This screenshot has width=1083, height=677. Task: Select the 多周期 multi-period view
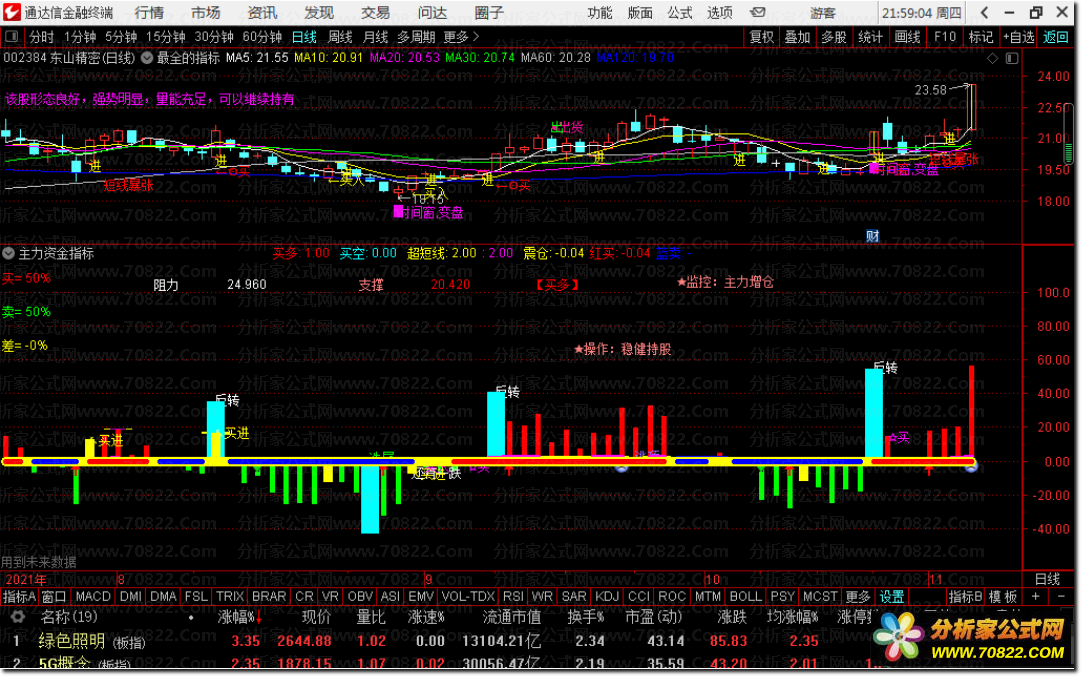click(416, 37)
